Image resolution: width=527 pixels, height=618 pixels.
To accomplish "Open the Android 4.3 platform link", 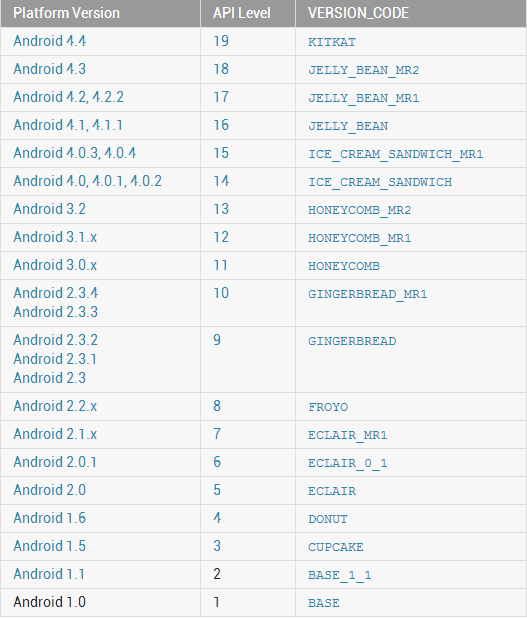I will pyautogui.click(x=50, y=69).
